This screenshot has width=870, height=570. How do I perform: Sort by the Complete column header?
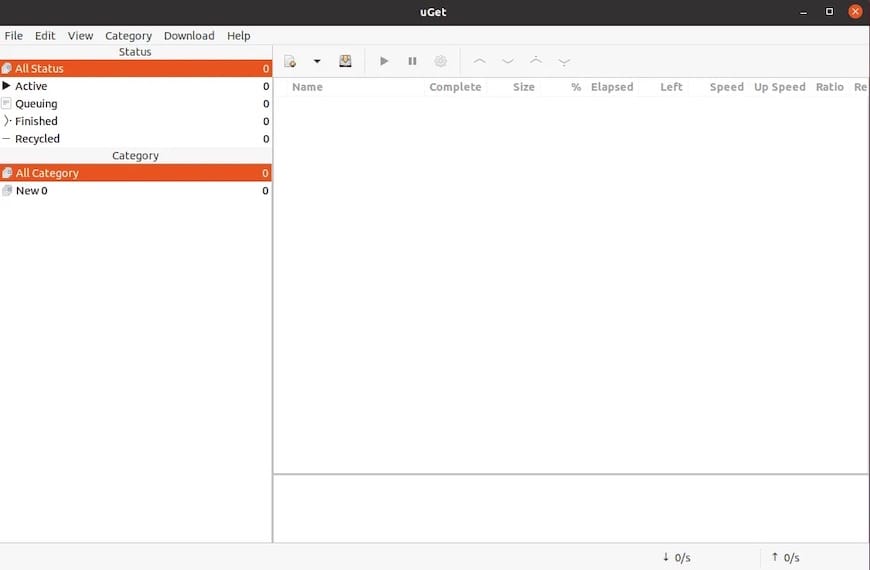coord(455,87)
